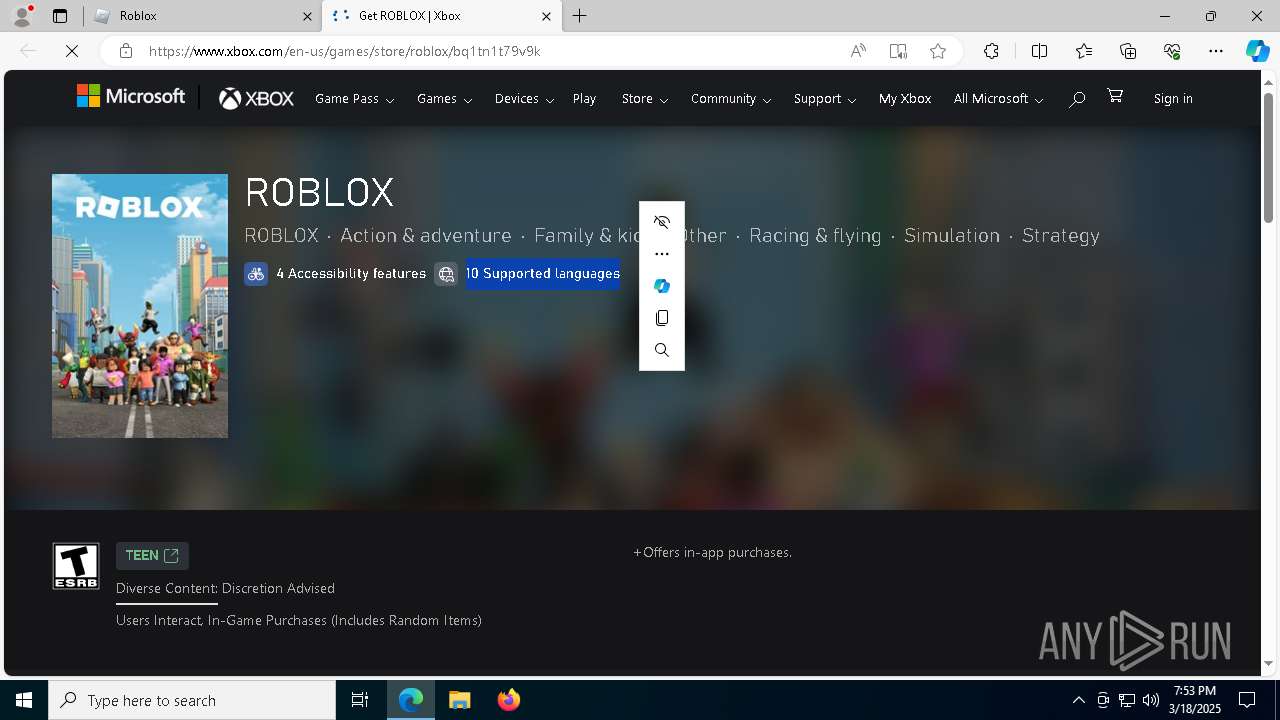Search selected text from popup

662,350
